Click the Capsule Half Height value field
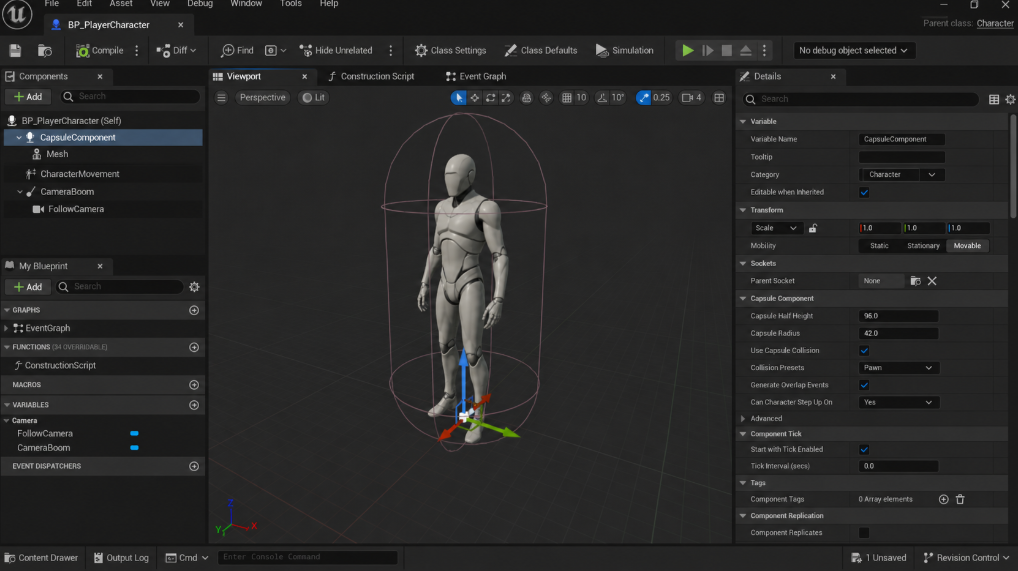1018x571 pixels. coord(899,316)
